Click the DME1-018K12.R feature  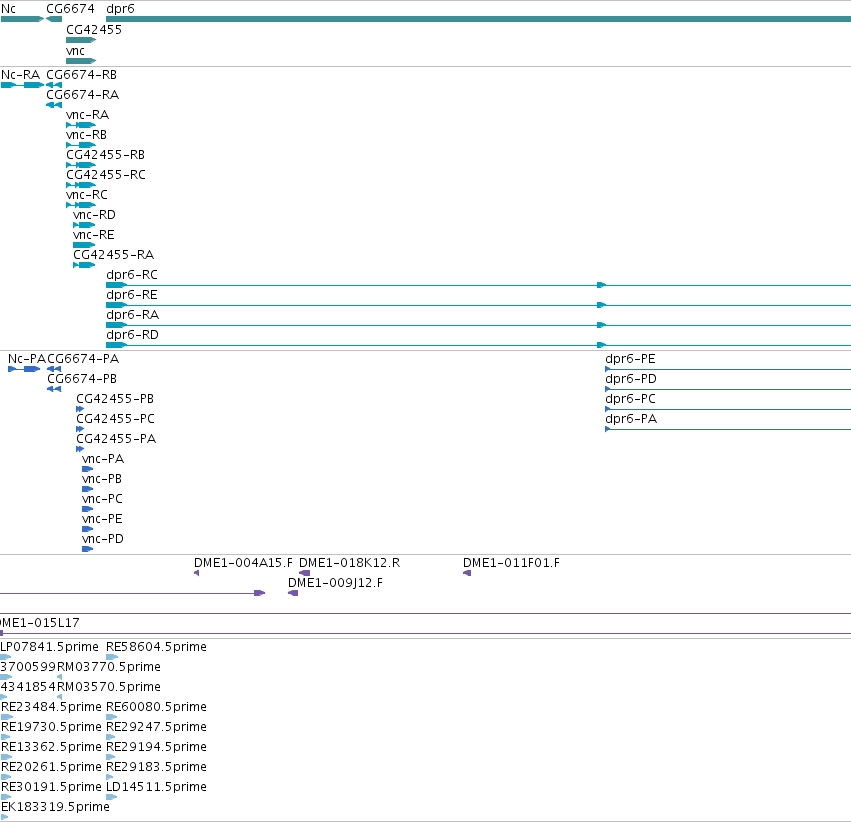point(304,573)
